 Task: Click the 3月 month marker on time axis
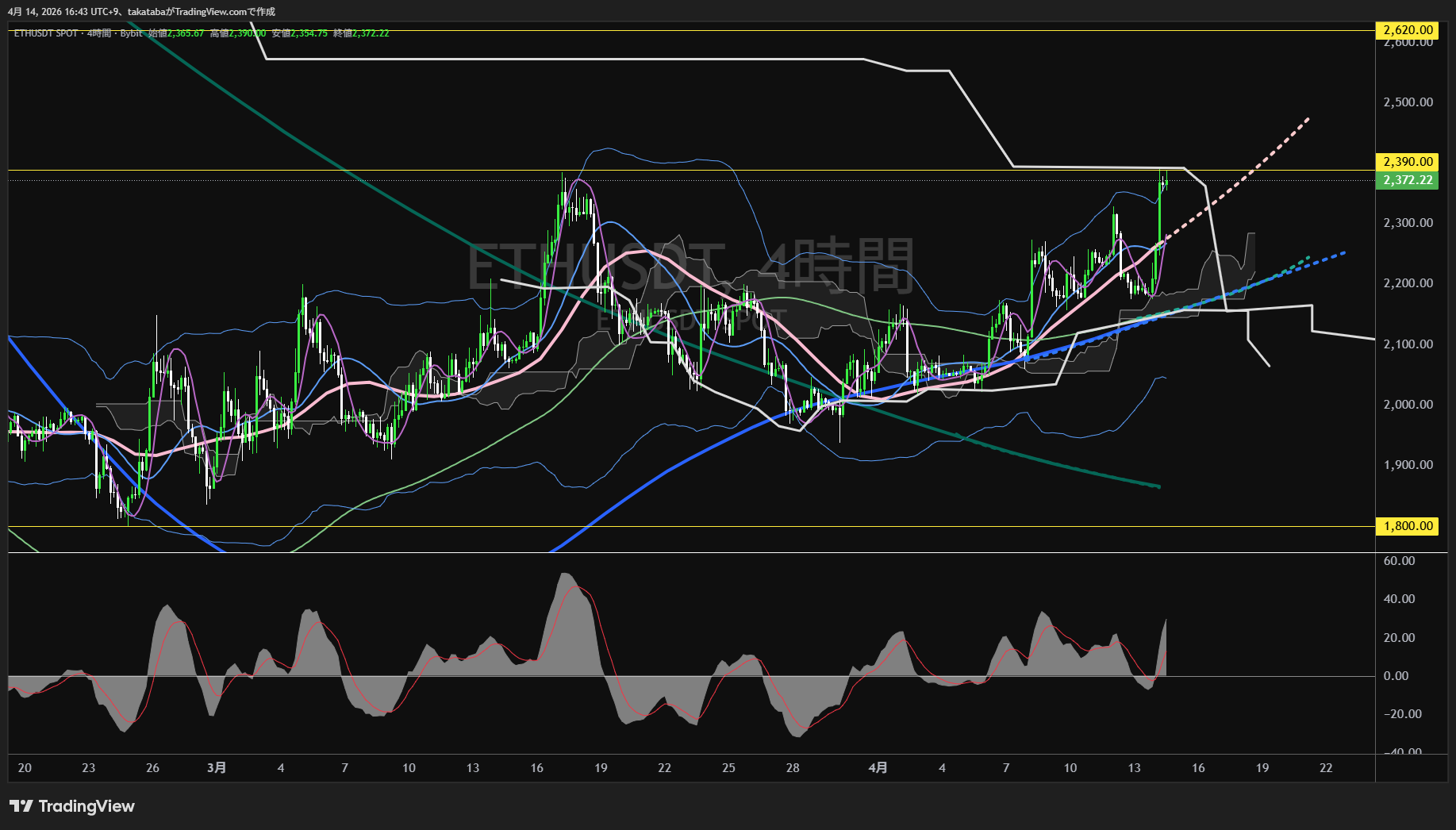(x=216, y=768)
